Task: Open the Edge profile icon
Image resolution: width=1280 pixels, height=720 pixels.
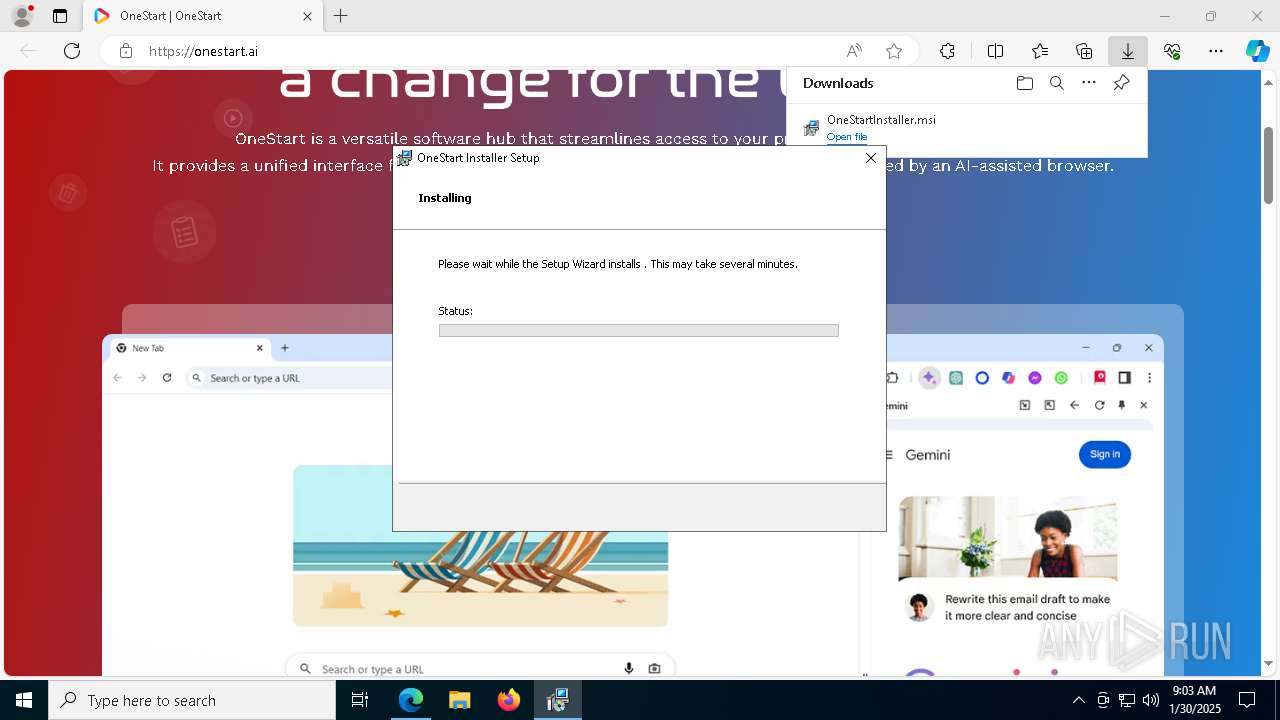Action: 22,16
